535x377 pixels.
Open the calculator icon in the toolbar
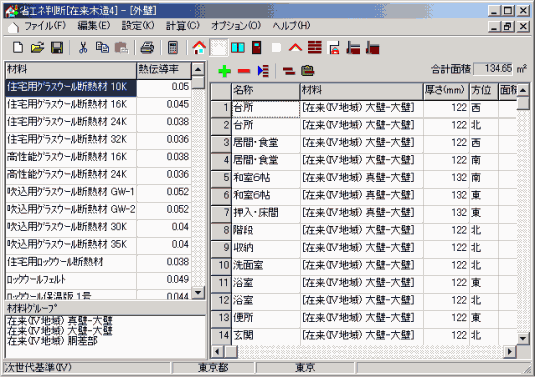coord(173,47)
